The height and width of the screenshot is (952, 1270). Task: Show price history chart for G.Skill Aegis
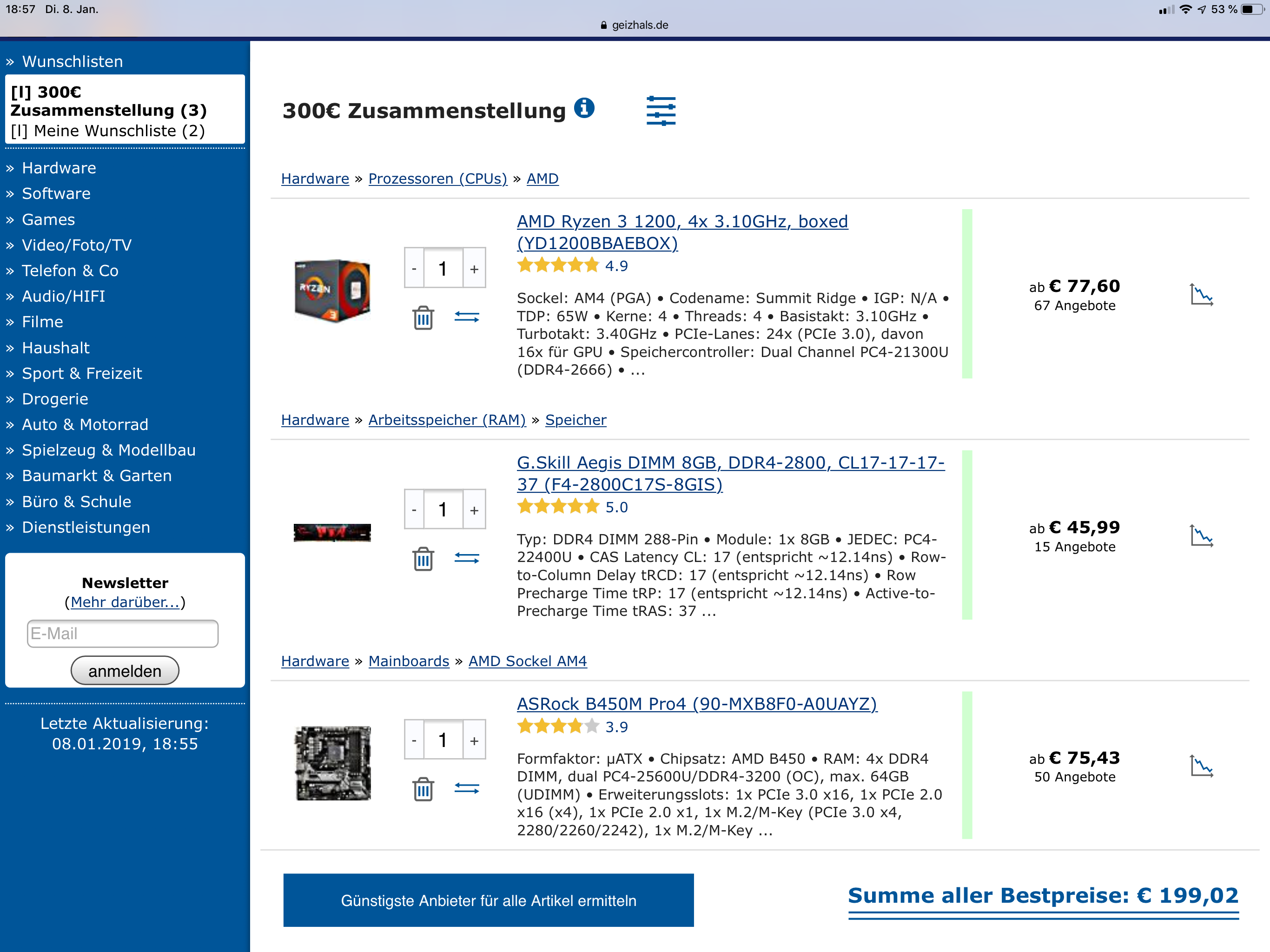pos(1201,536)
